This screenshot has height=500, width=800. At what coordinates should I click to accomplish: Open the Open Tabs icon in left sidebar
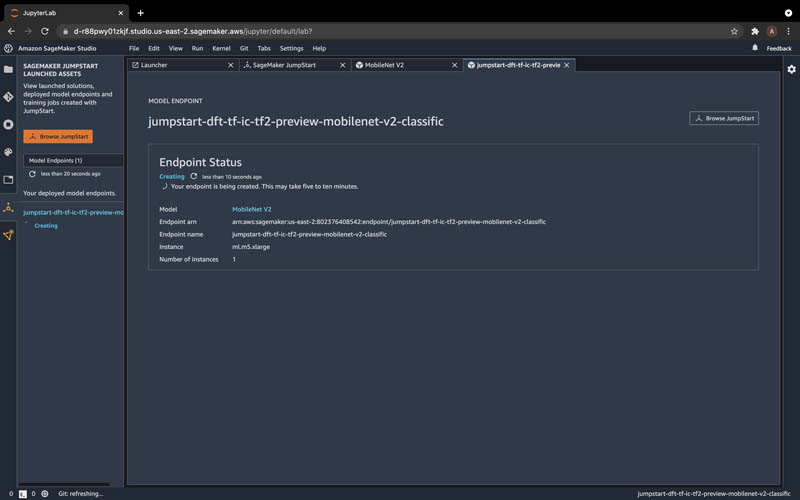click(x=8, y=180)
